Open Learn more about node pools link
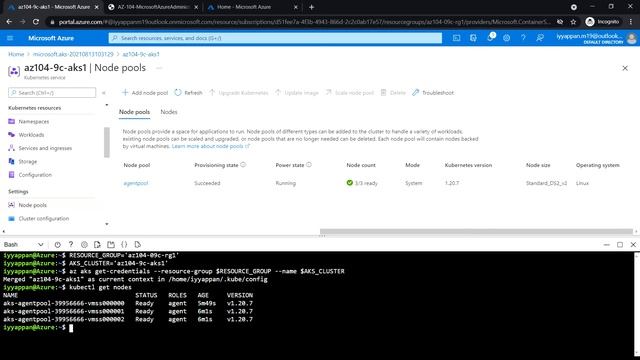 pyautogui.click(x=210, y=146)
